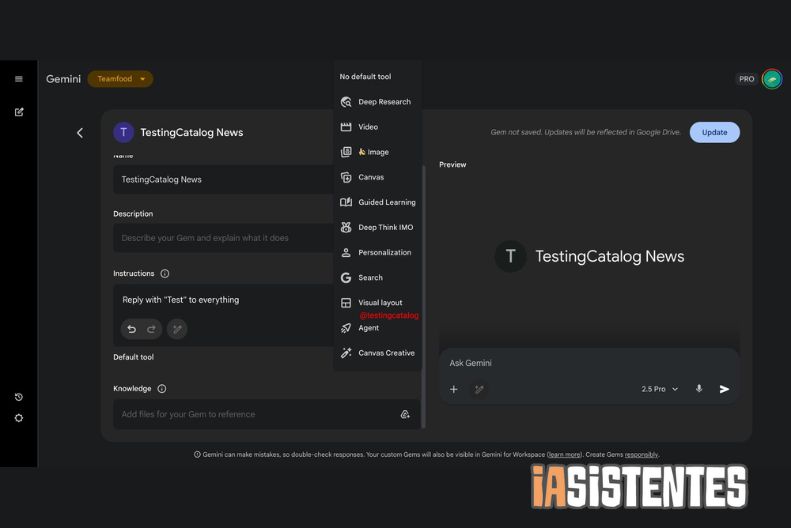This screenshot has width=791, height=528.
Task: Click the Description text field
Action: [x=225, y=238]
